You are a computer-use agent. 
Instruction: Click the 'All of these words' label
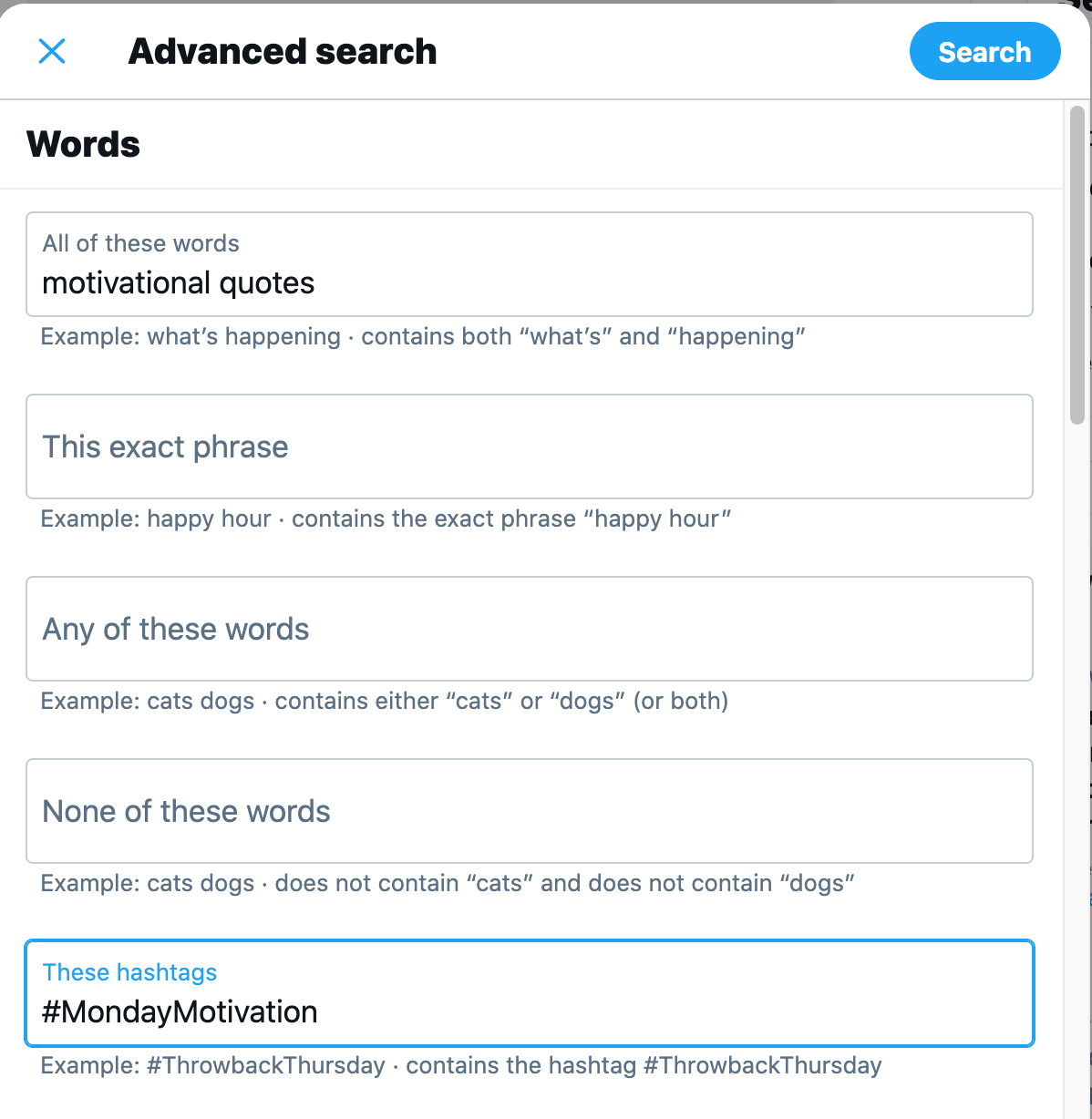(140, 243)
